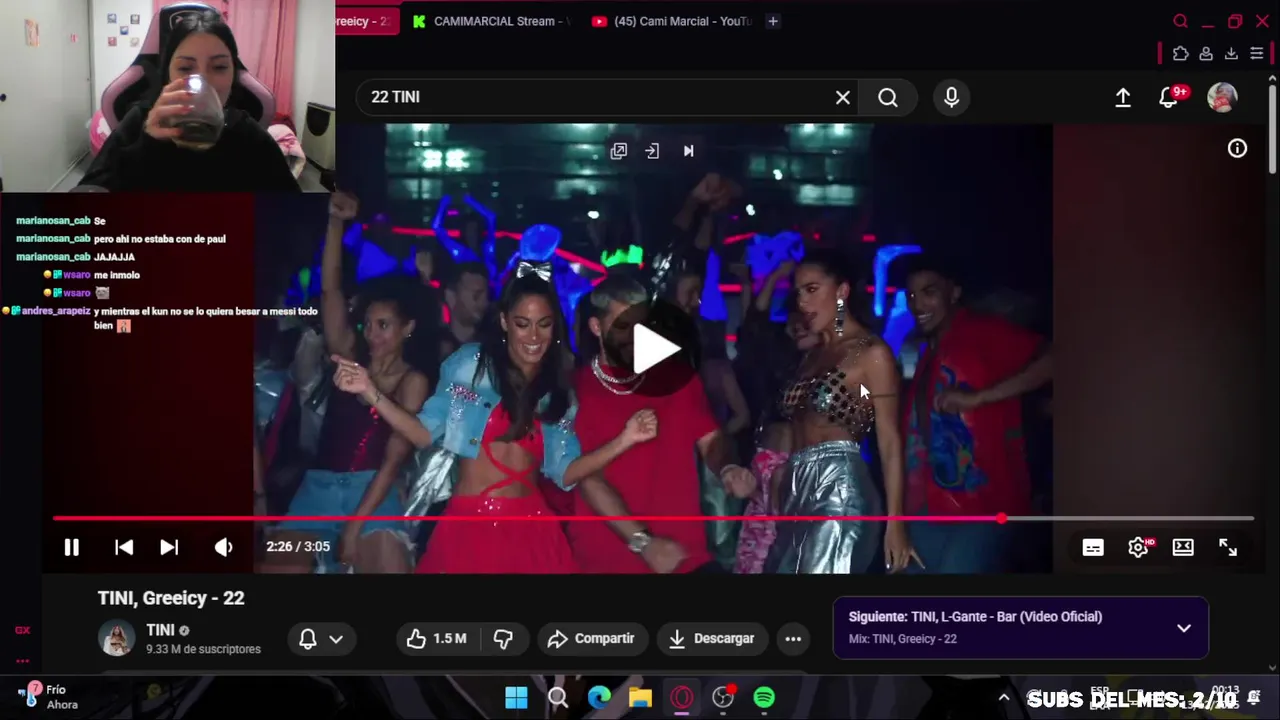
Task: Click the exit-to-side arrow icon above video
Action: click(x=652, y=151)
